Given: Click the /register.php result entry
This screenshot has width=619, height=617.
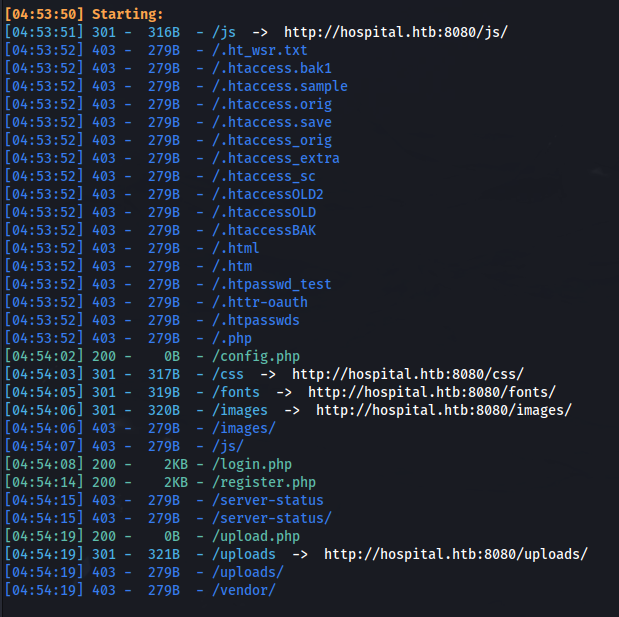Looking at the screenshot, I should (264, 482).
